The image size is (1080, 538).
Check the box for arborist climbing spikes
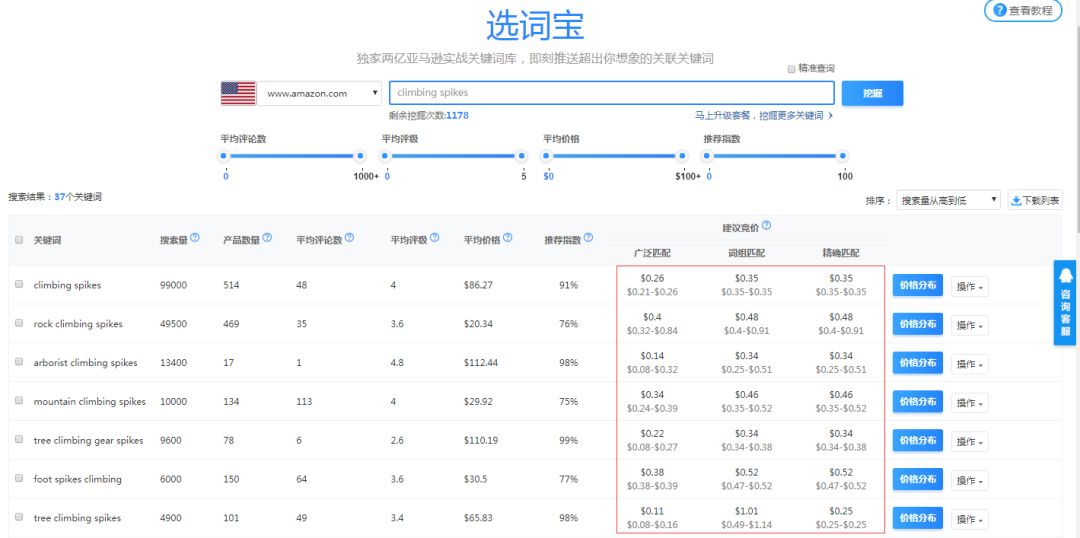[19, 361]
